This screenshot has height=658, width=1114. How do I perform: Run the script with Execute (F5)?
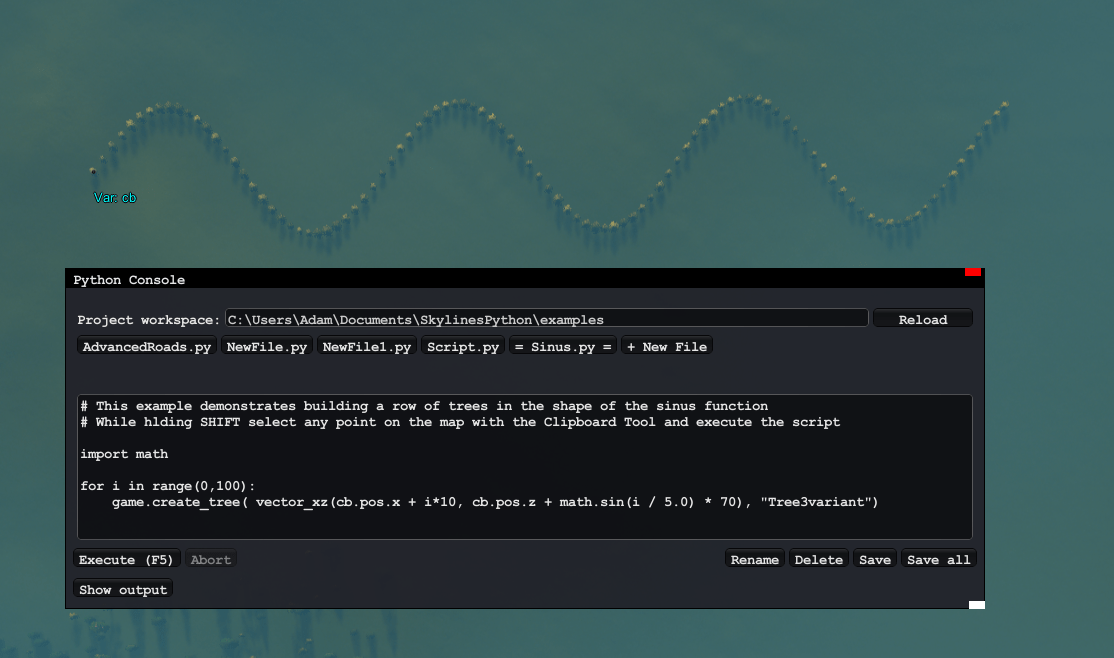click(x=126, y=560)
